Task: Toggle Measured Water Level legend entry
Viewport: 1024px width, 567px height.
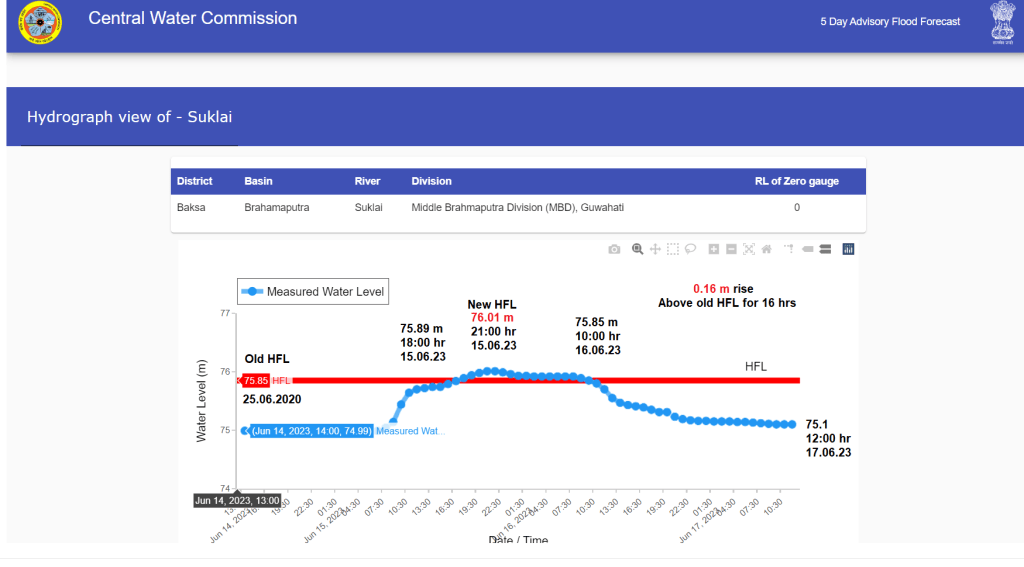Action: click(312, 292)
